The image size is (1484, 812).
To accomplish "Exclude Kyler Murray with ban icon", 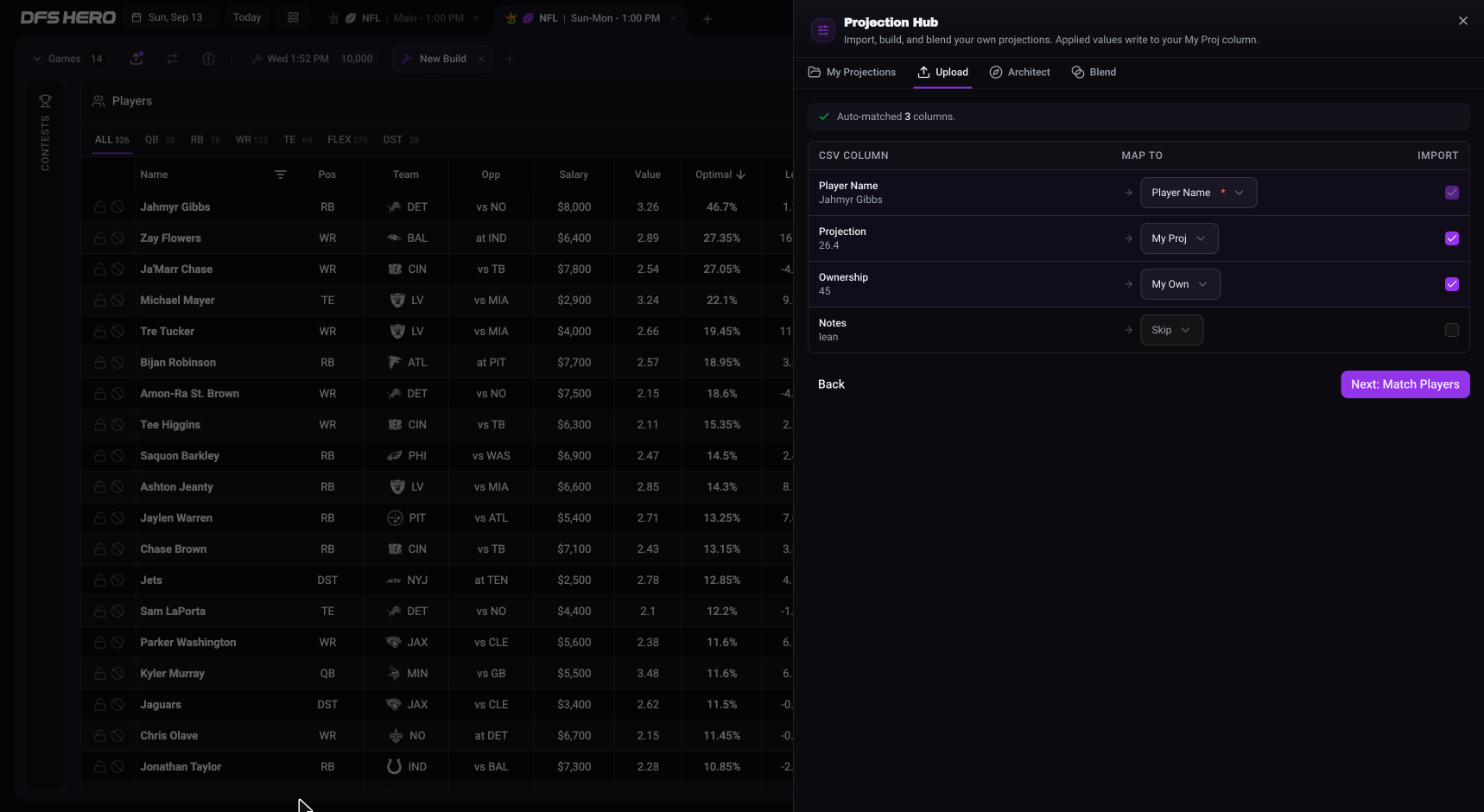I will [x=117, y=673].
